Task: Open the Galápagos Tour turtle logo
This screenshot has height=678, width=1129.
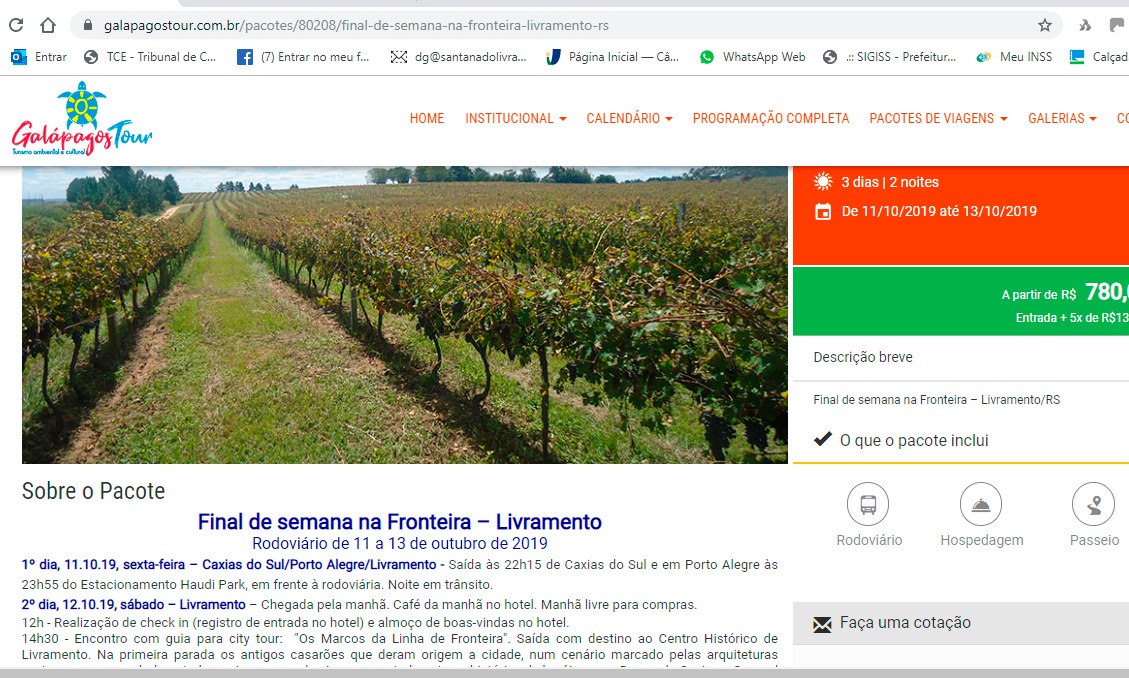Action: (x=82, y=119)
